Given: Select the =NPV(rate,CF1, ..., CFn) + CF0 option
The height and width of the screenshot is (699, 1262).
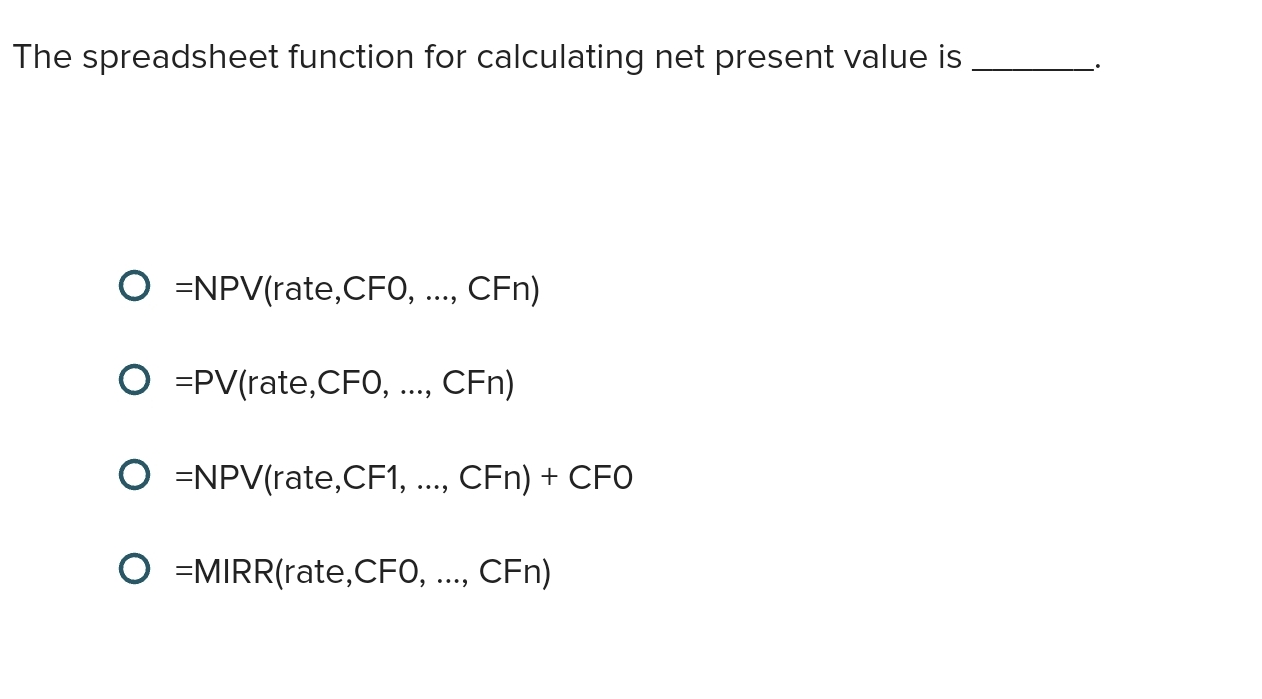Looking at the screenshot, I should coord(135,474).
